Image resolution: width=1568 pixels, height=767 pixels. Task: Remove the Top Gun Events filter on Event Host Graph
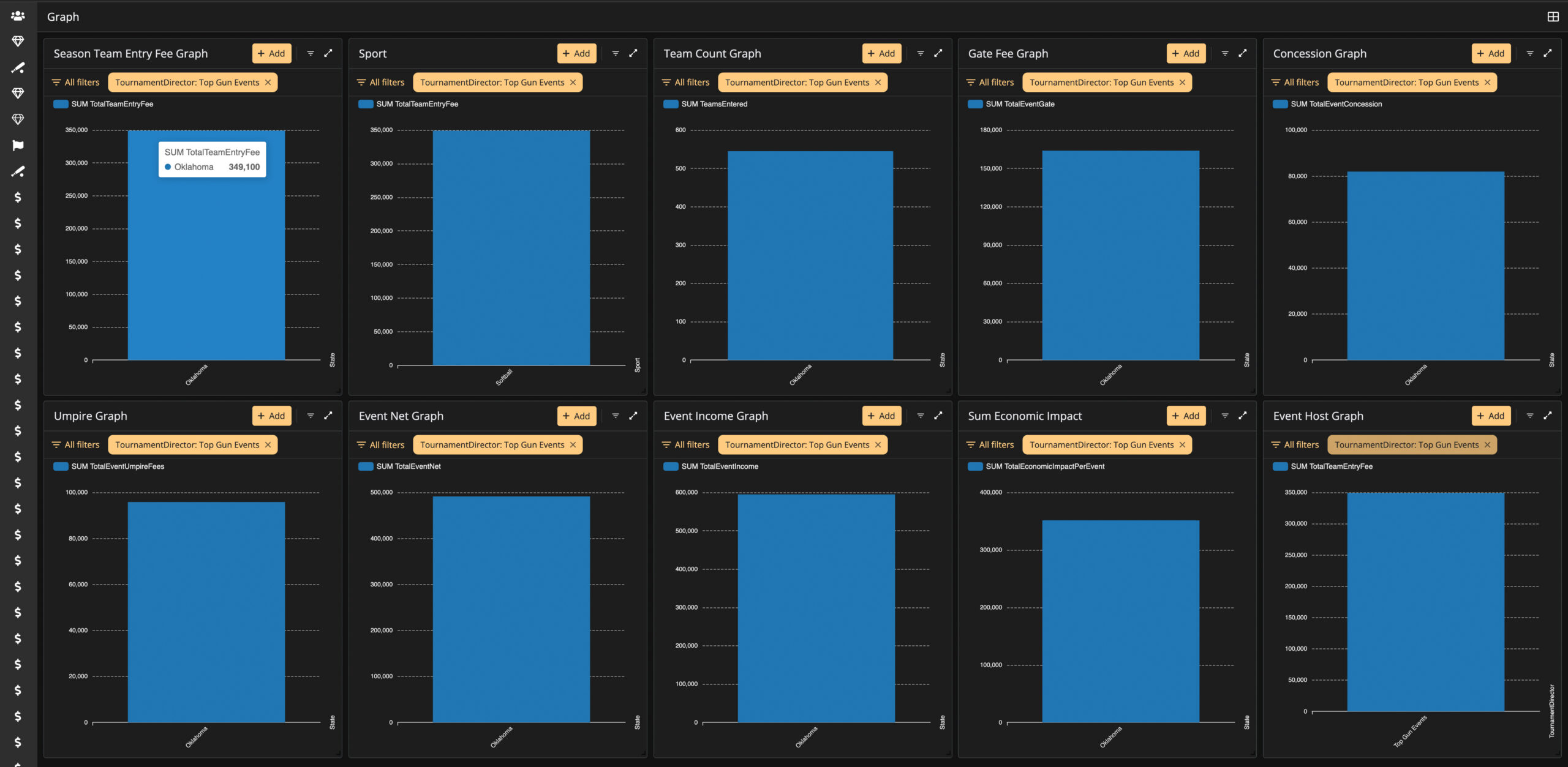point(1487,445)
